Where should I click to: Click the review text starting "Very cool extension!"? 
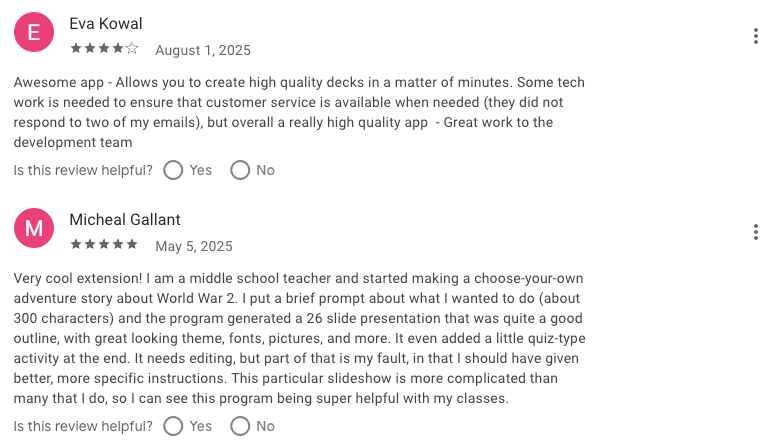(x=300, y=338)
